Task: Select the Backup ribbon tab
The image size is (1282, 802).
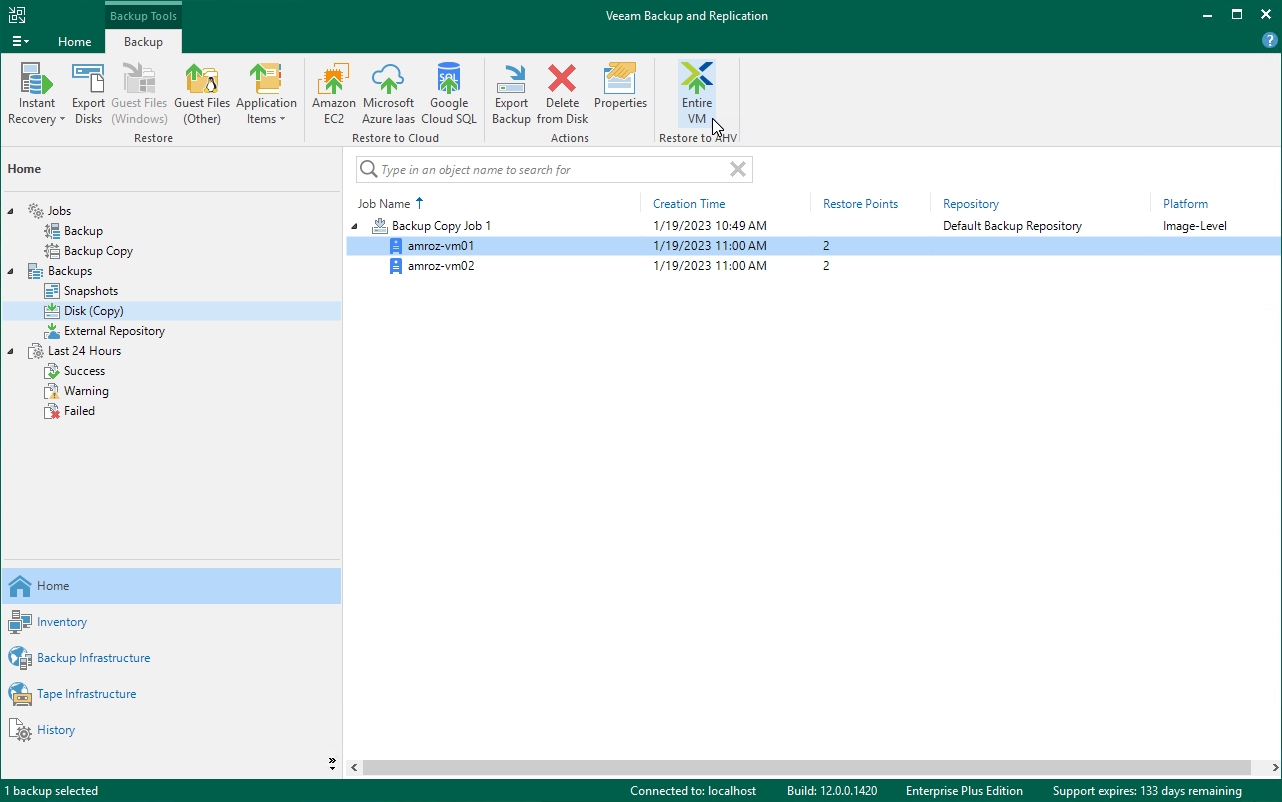Action: click(x=143, y=42)
